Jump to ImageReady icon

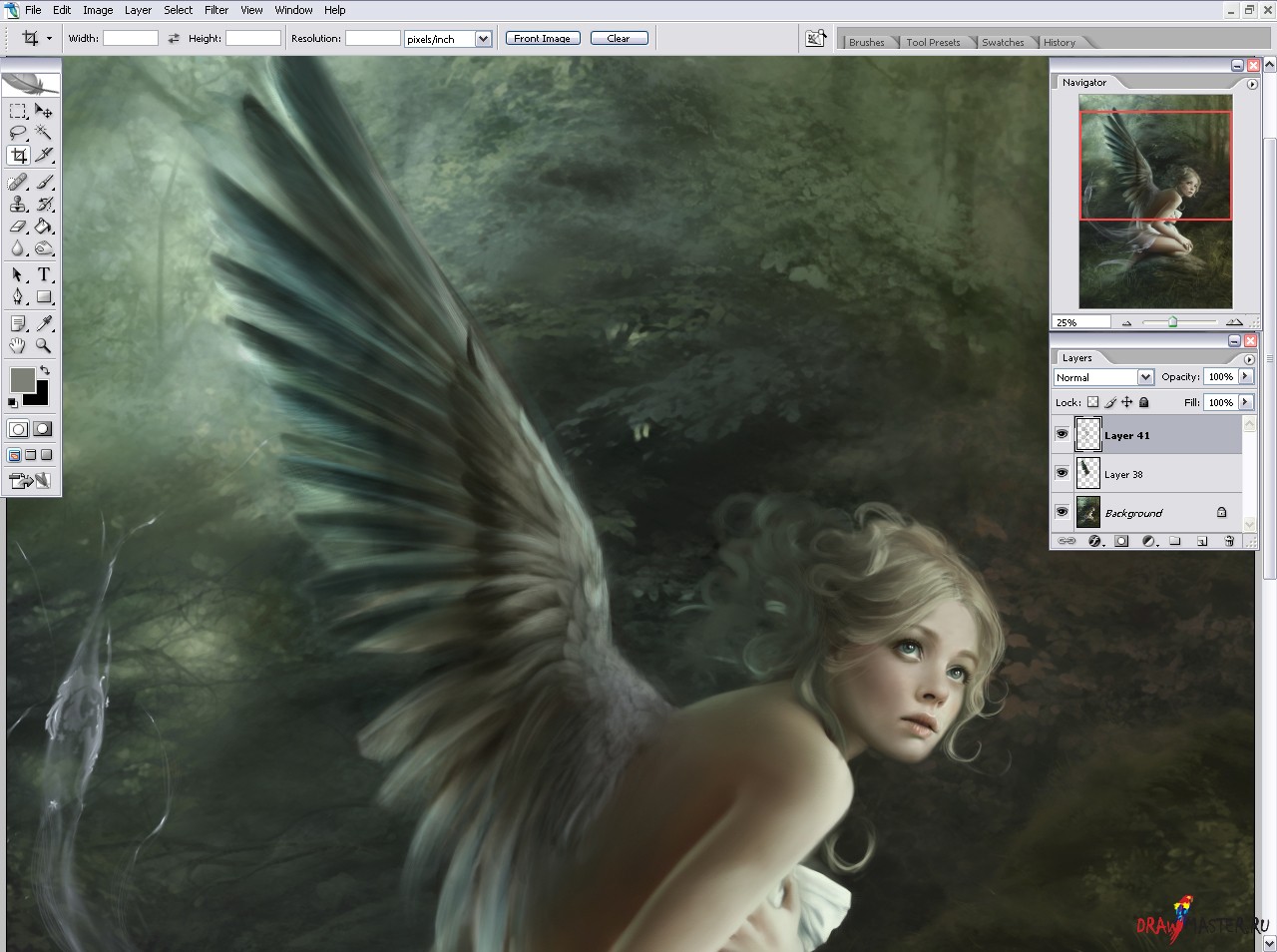click(x=30, y=481)
